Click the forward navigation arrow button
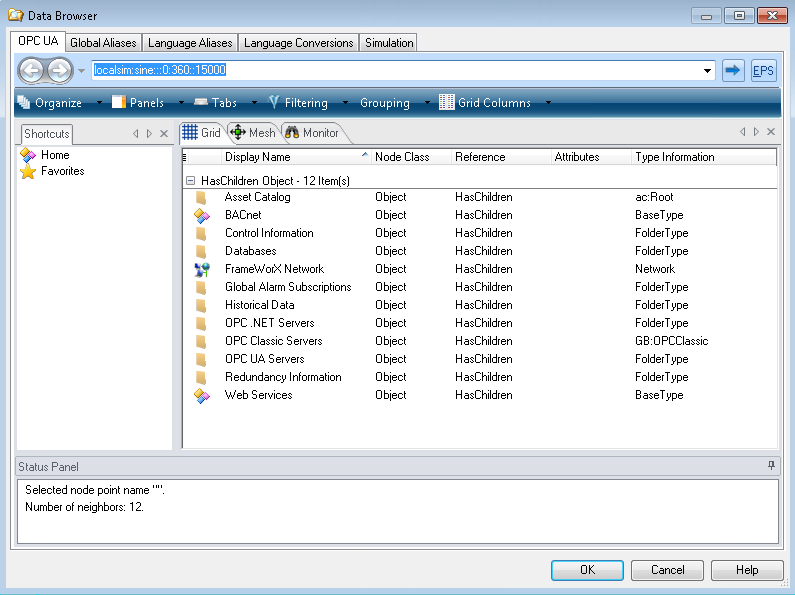Screen dimensions: 795x595 pos(60,71)
